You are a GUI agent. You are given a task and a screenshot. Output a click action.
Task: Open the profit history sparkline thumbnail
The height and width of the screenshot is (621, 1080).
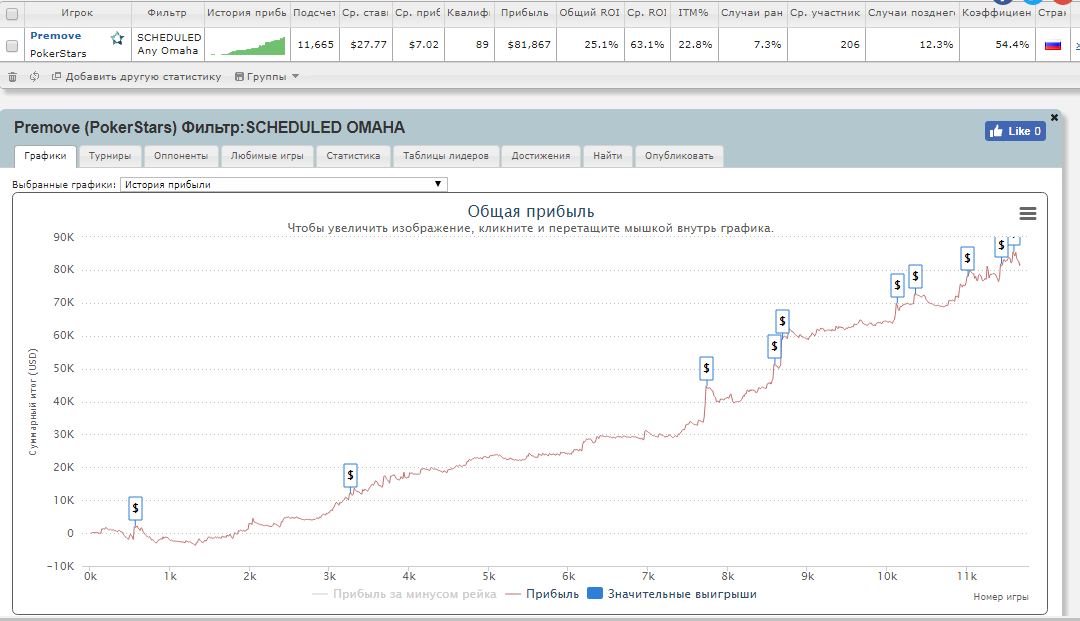(x=248, y=45)
